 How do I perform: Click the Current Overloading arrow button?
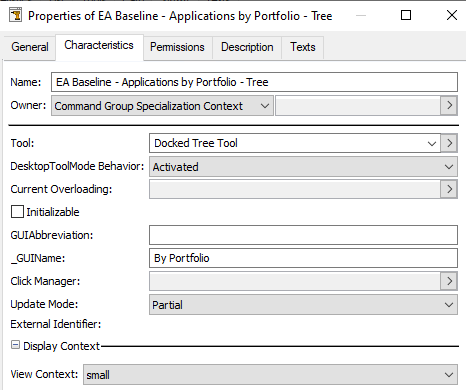coord(449,189)
